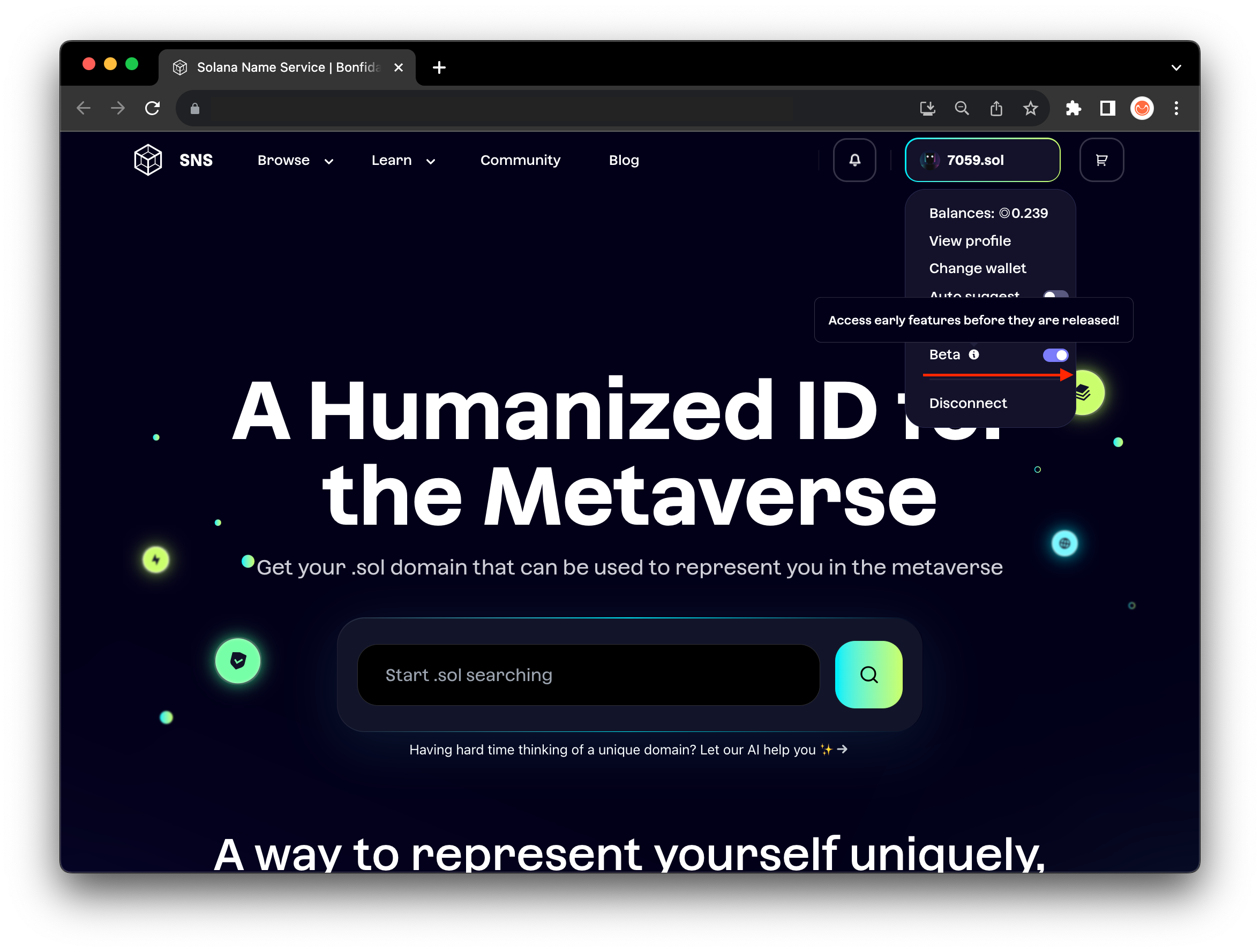Select View profile in wallet menu
Screen dimensions: 1260x952
pyautogui.click(x=970, y=241)
